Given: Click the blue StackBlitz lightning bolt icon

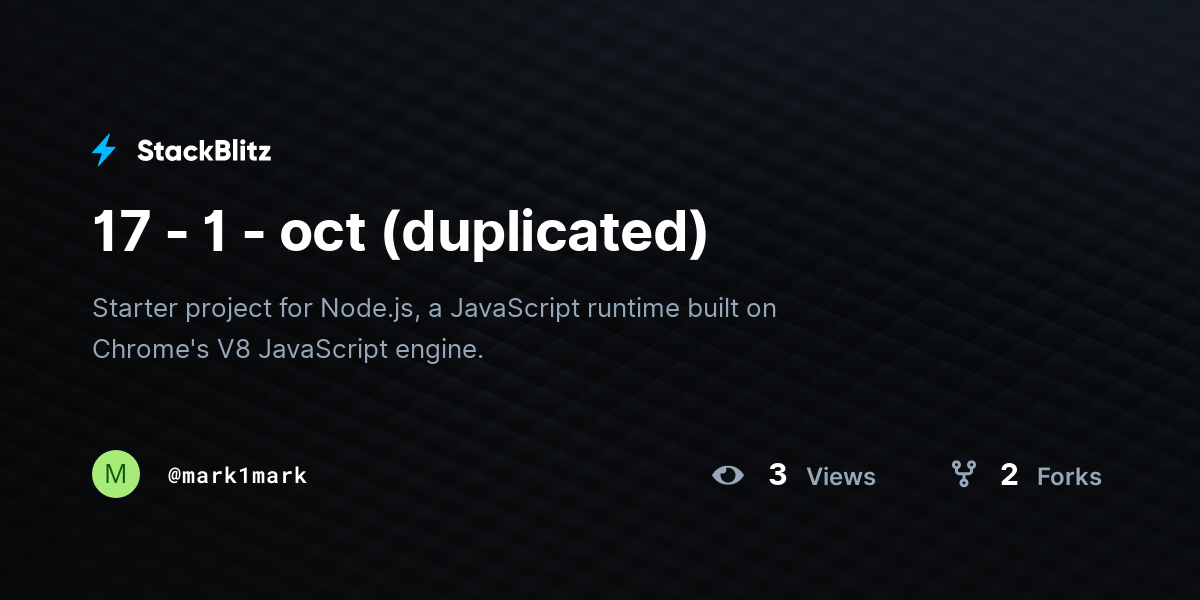Looking at the screenshot, I should coord(104,151).
